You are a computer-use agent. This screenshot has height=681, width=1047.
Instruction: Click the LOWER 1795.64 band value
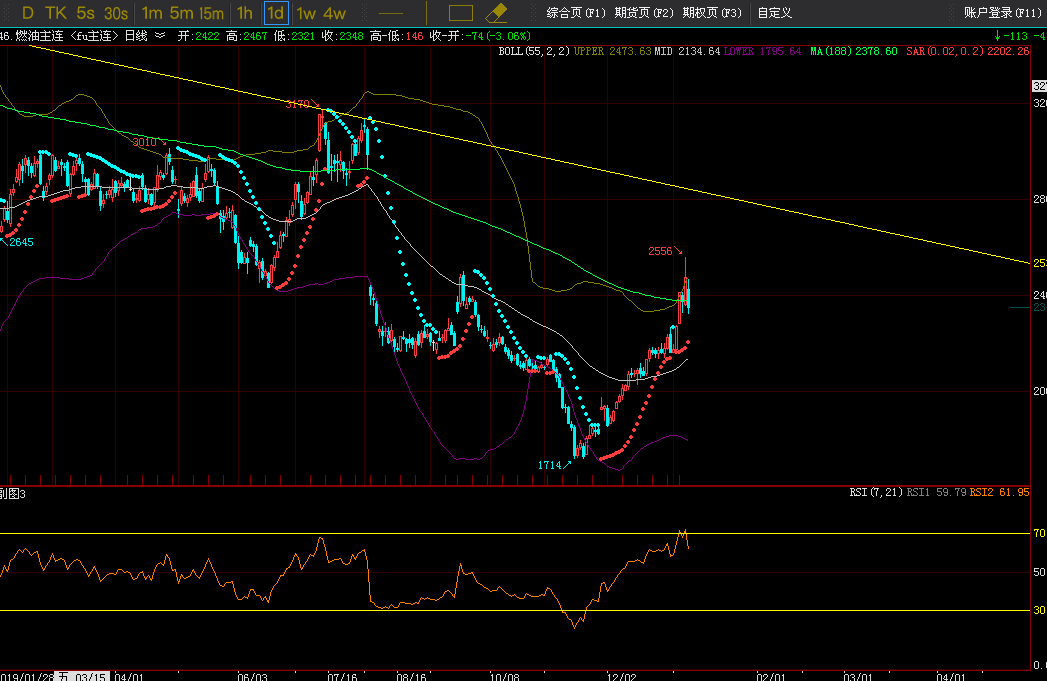[x=763, y=51]
